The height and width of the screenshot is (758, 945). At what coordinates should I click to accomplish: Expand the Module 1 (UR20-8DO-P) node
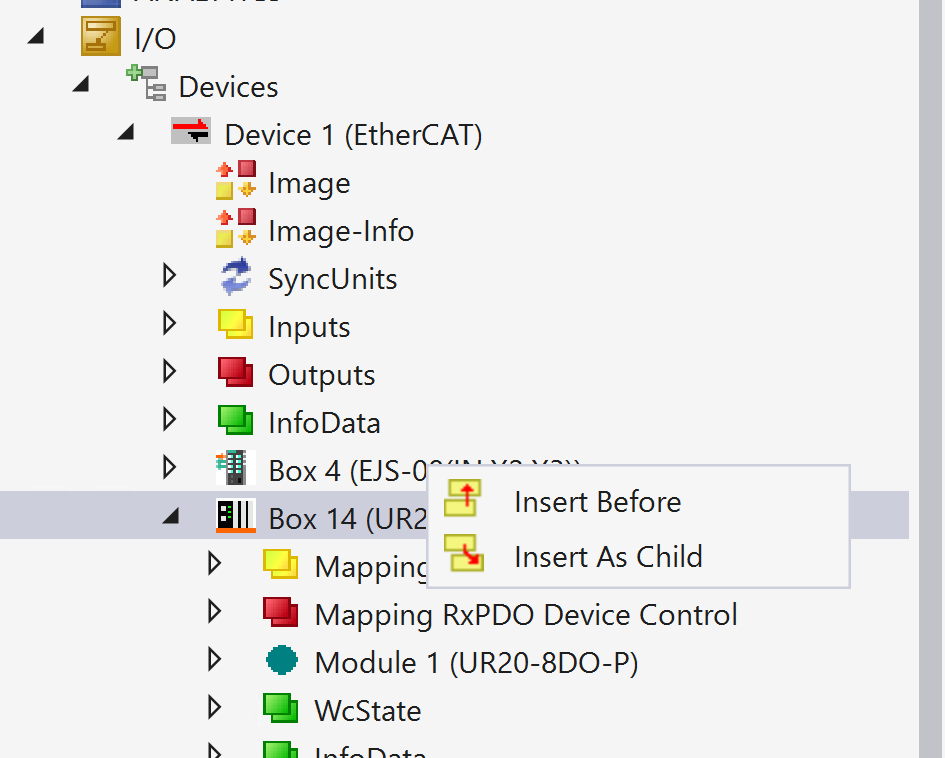click(214, 659)
